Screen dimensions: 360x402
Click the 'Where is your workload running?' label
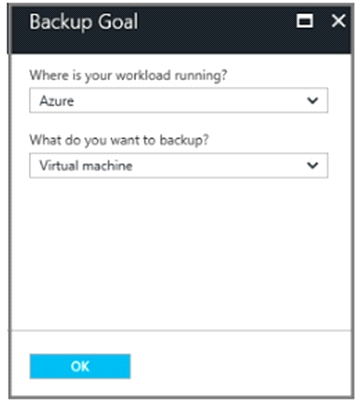pos(128,75)
